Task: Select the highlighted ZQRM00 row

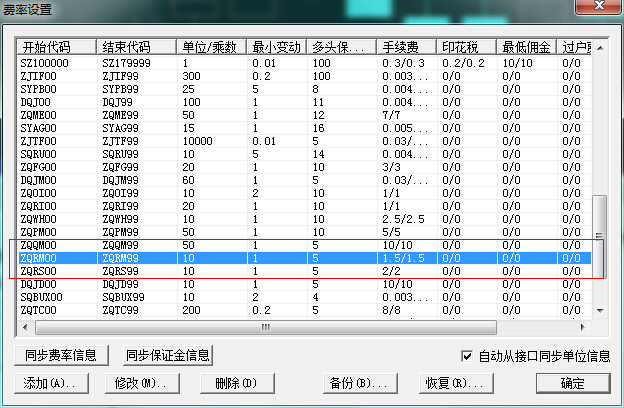Action: tap(305, 258)
